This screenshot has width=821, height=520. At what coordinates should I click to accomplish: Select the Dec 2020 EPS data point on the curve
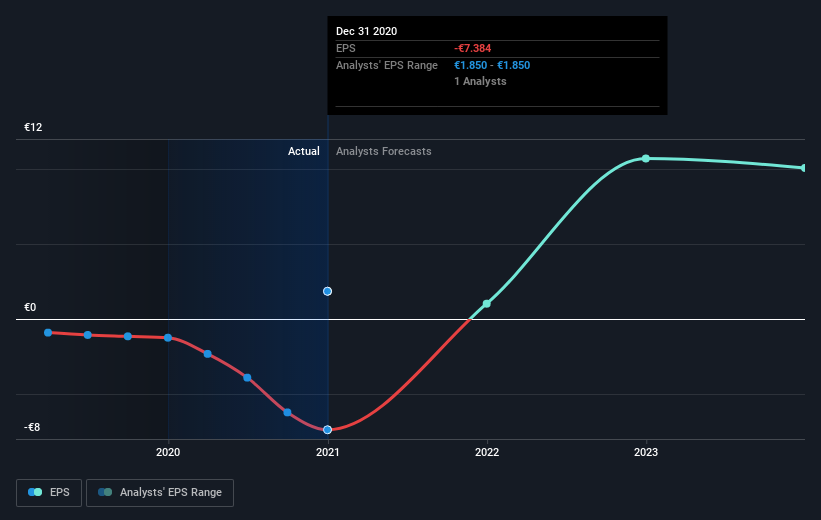pyautogui.click(x=327, y=429)
